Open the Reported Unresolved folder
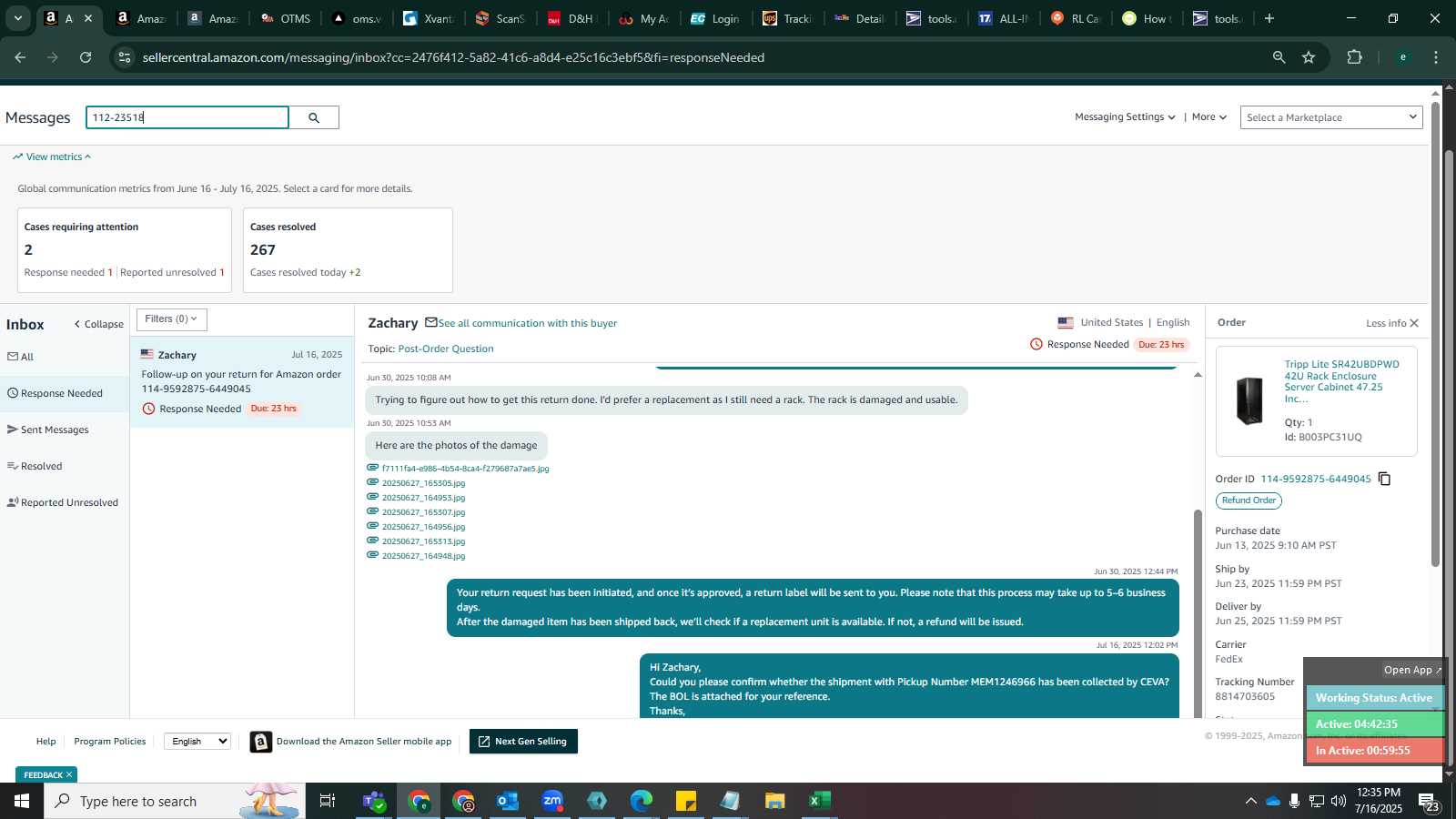This screenshot has height=819, width=1456. pos(63,502)
